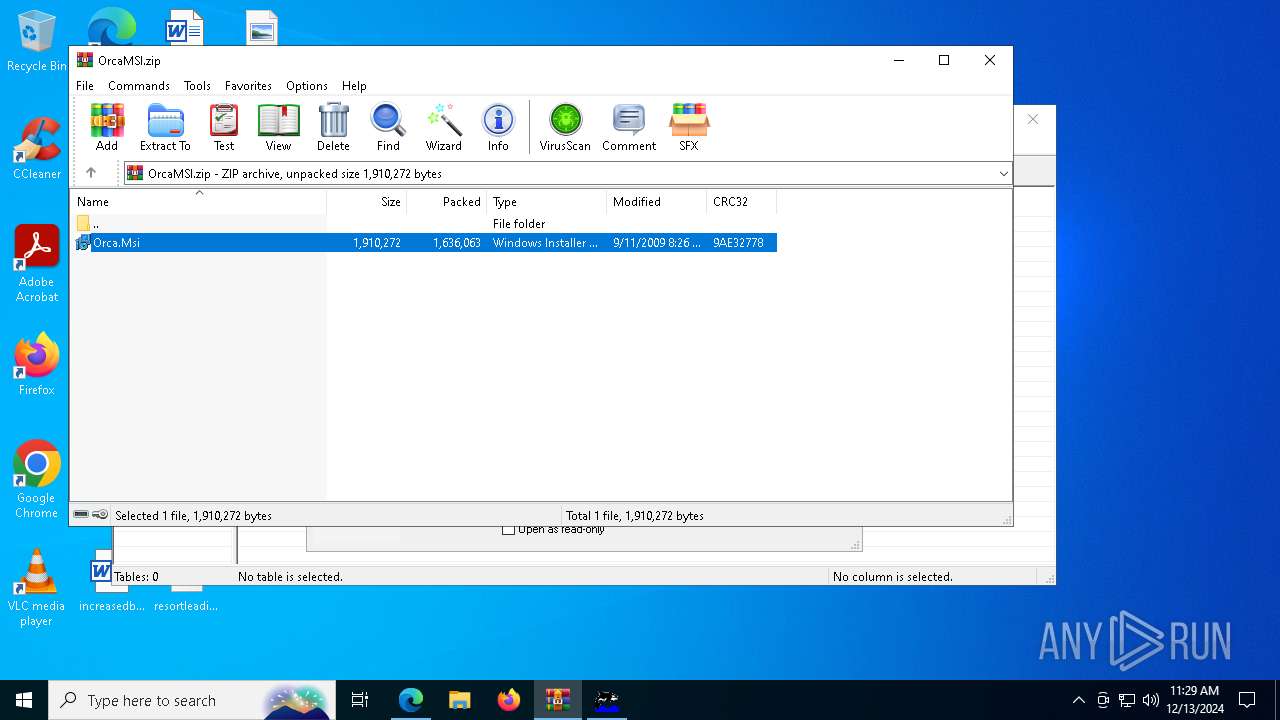Close the background Orca window

click(1033, 119)
